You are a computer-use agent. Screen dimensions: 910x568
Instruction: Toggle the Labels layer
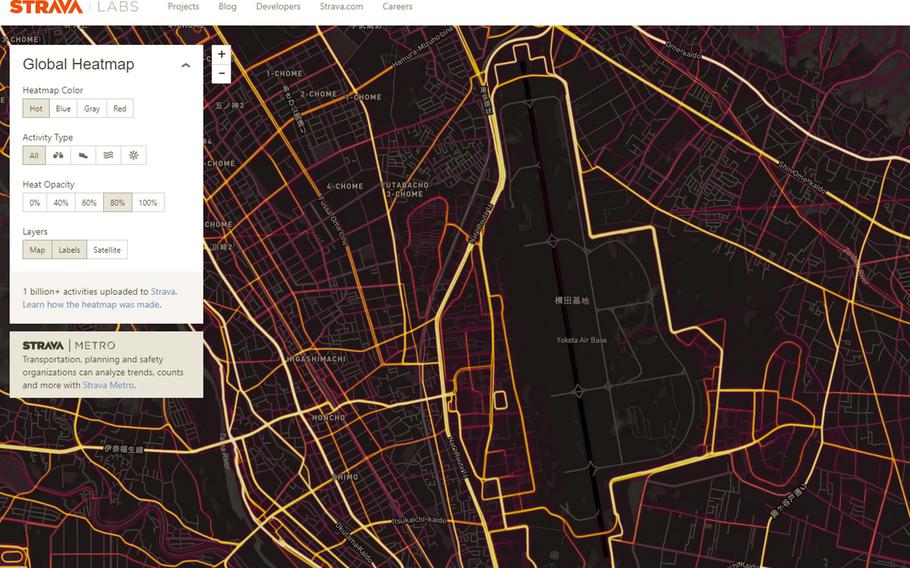[x=69, y=250]
